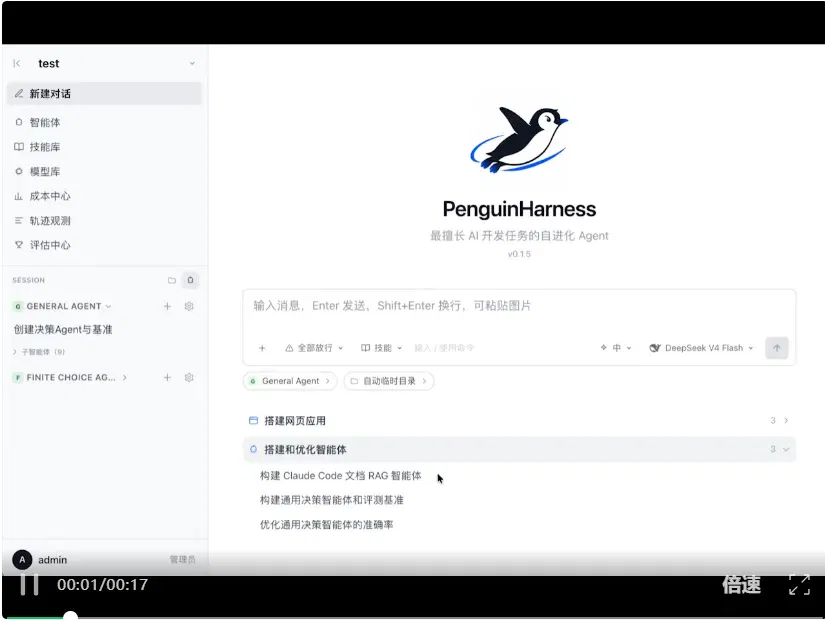The width and height of the screenshot is (825, 620).
Task: Click the send arrow button
Action: coord(777,348)
